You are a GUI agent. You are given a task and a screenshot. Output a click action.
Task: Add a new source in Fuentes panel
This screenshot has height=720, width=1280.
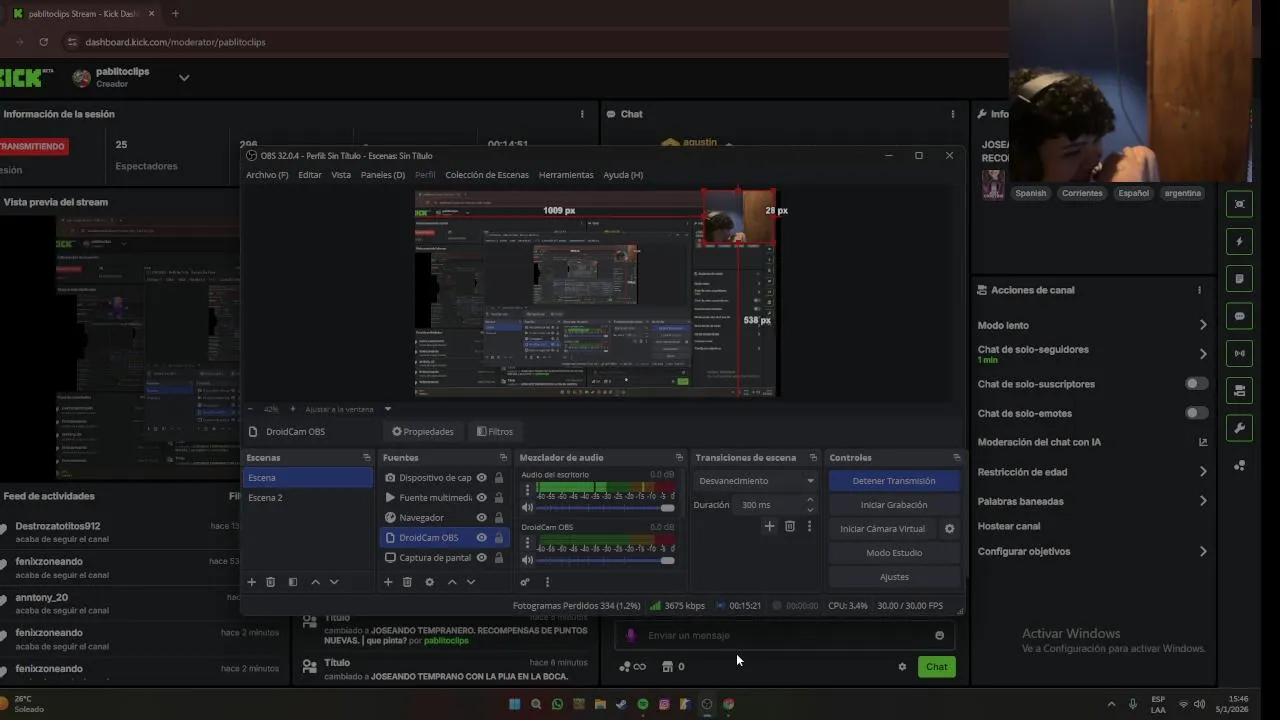tap(388, 582)
